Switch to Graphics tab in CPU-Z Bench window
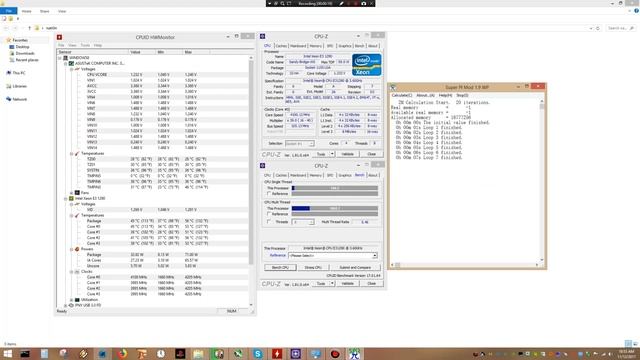The height and width of the screenshot is (360, 640). click(344, 175)
